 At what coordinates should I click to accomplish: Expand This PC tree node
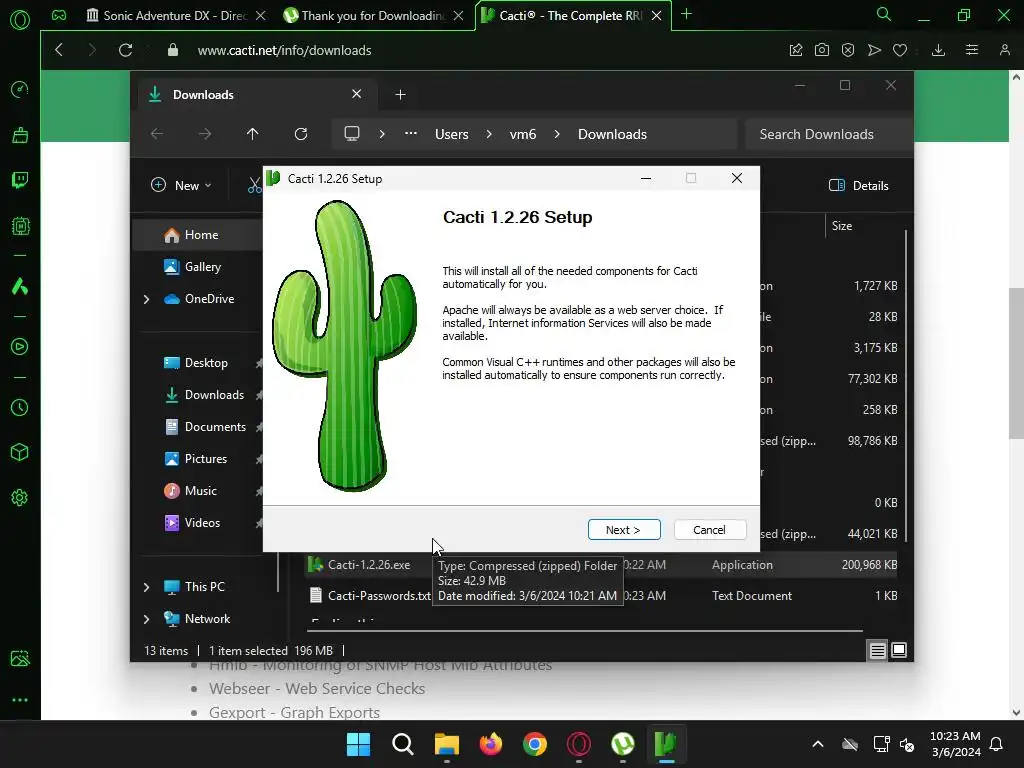tap(146, 587)
